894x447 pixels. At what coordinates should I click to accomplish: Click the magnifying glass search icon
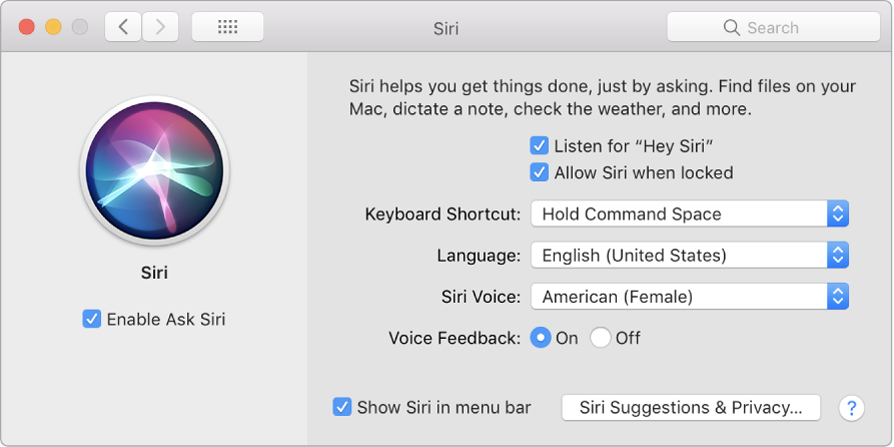pos(732,28)
